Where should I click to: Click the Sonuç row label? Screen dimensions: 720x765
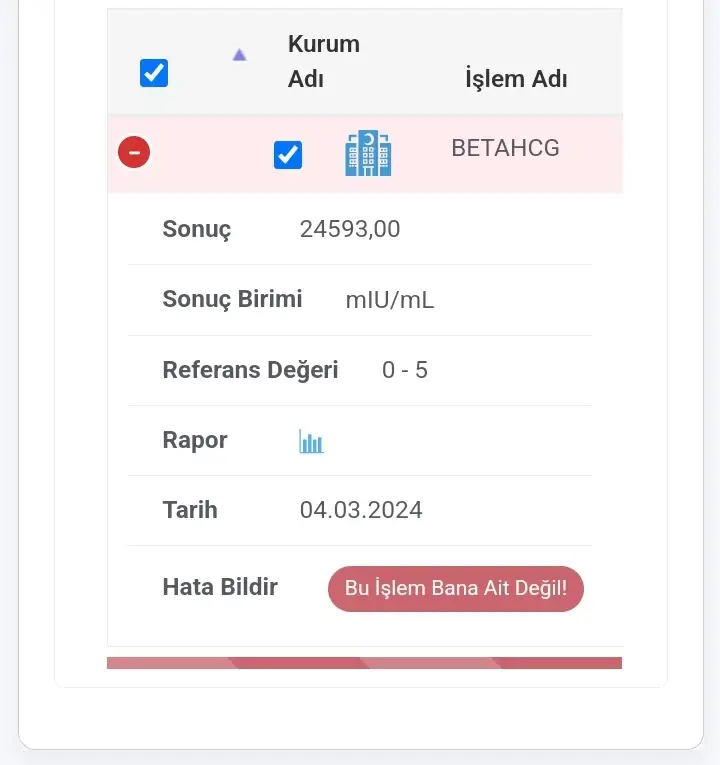point(197,229)
